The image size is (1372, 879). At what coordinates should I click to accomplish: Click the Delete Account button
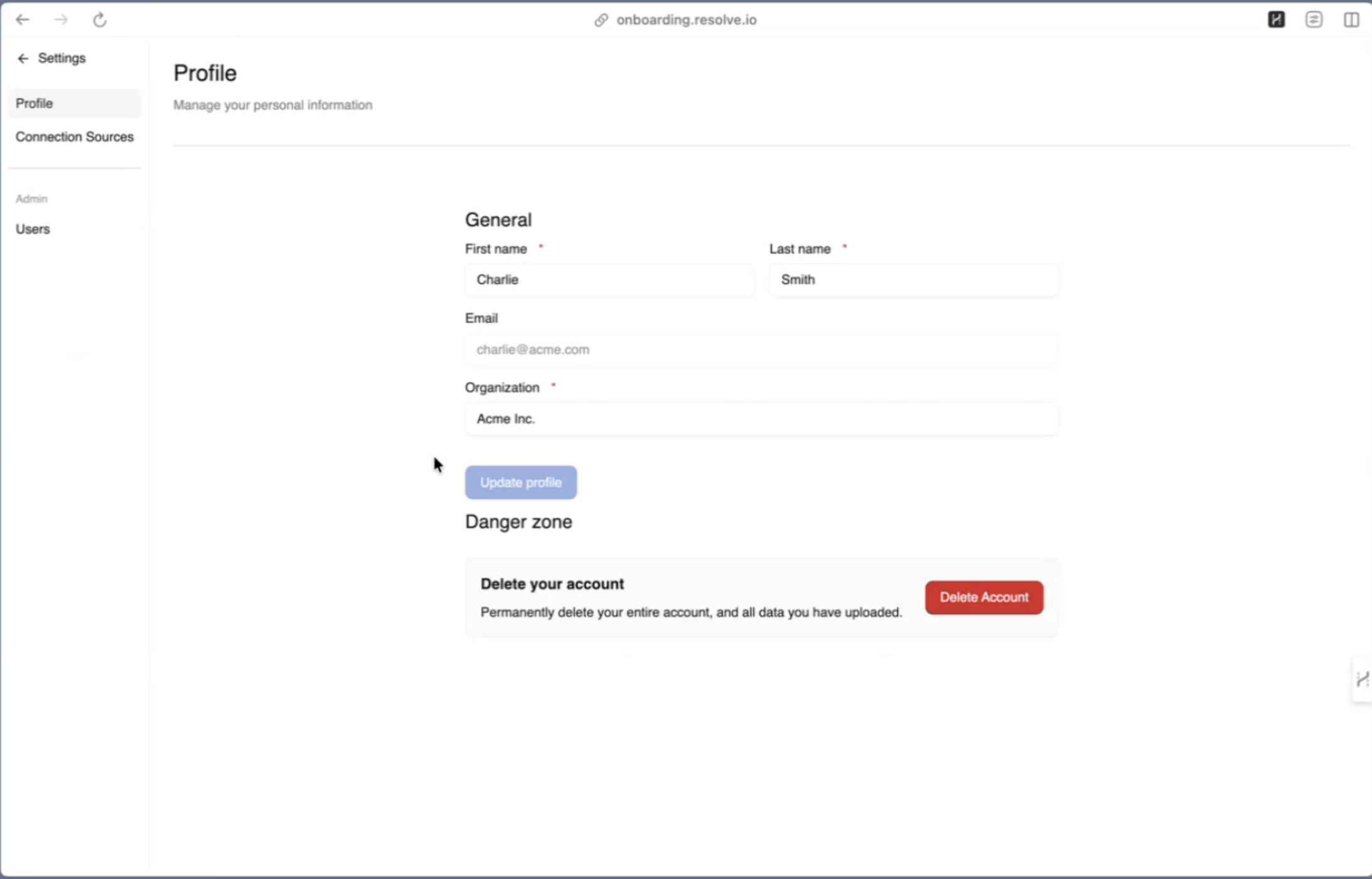(983, 597)
